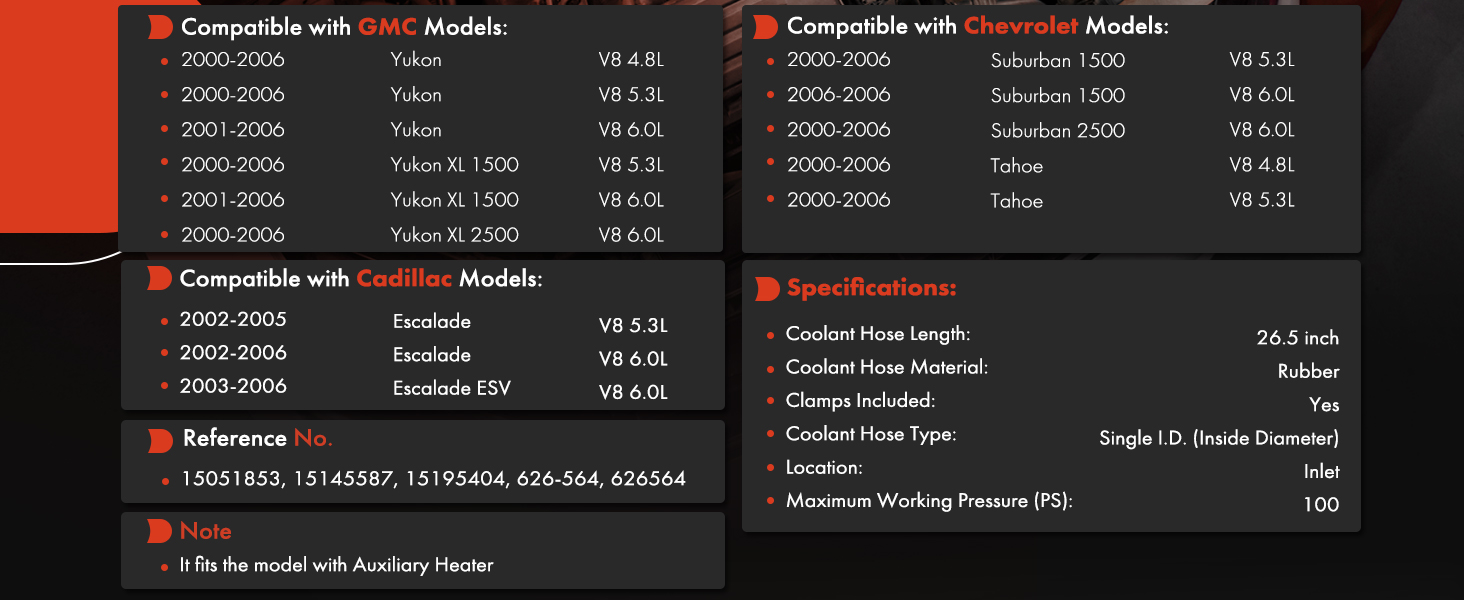Click the 'Rubber' material value
Screen dimensions: 1464x600
click(x=1309, y=372)
